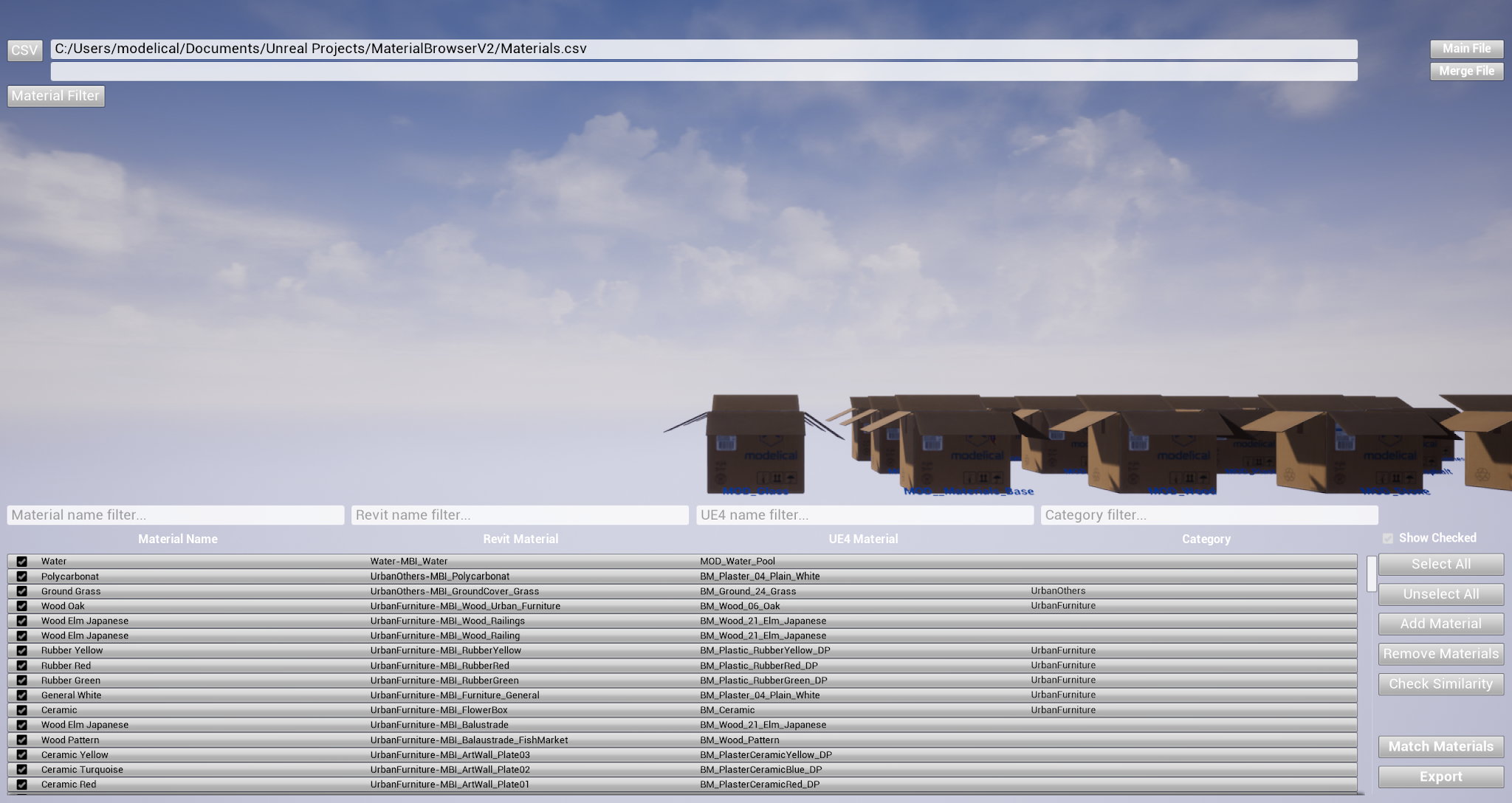Click UrbanFurniture-MBI_Balaustrade_FishMarket cell
This screenshot has width=1512, height=803.
coord(469,740)
